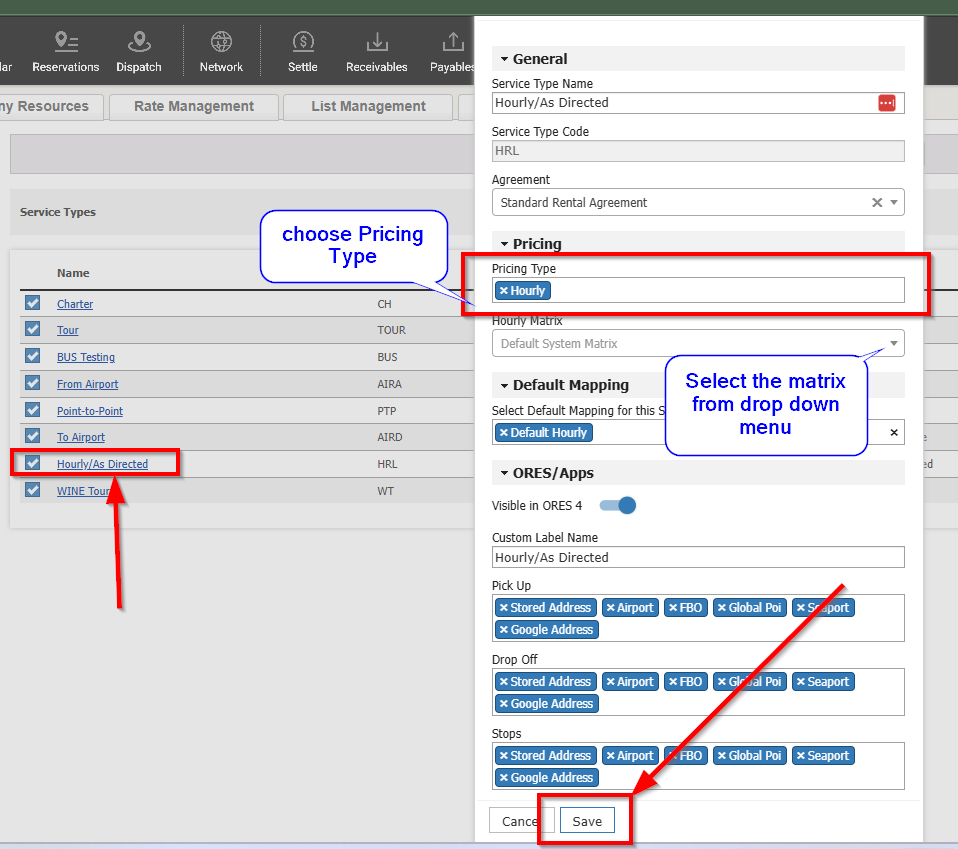Open the Agreement dropdown arrow

(x=894, y=203)
